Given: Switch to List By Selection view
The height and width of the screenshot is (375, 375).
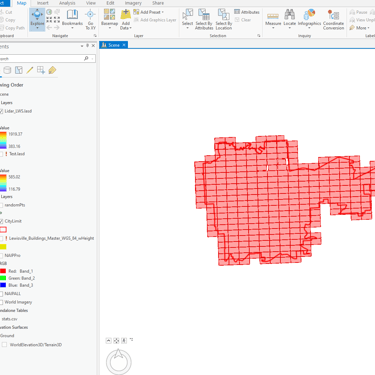Looking at the screenshot, I should (x=19, y=70).
